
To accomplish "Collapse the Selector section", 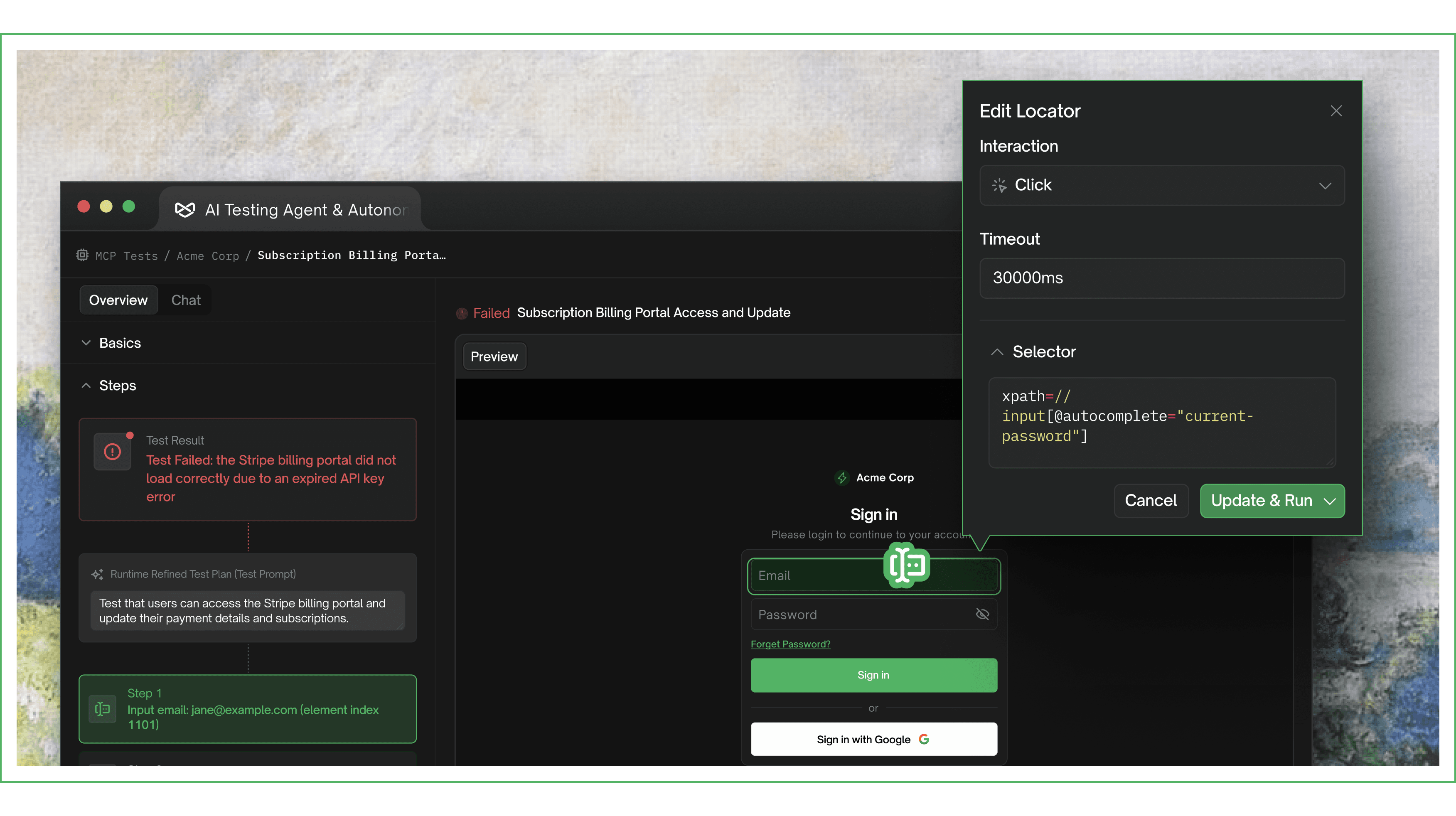I will 997,352.
